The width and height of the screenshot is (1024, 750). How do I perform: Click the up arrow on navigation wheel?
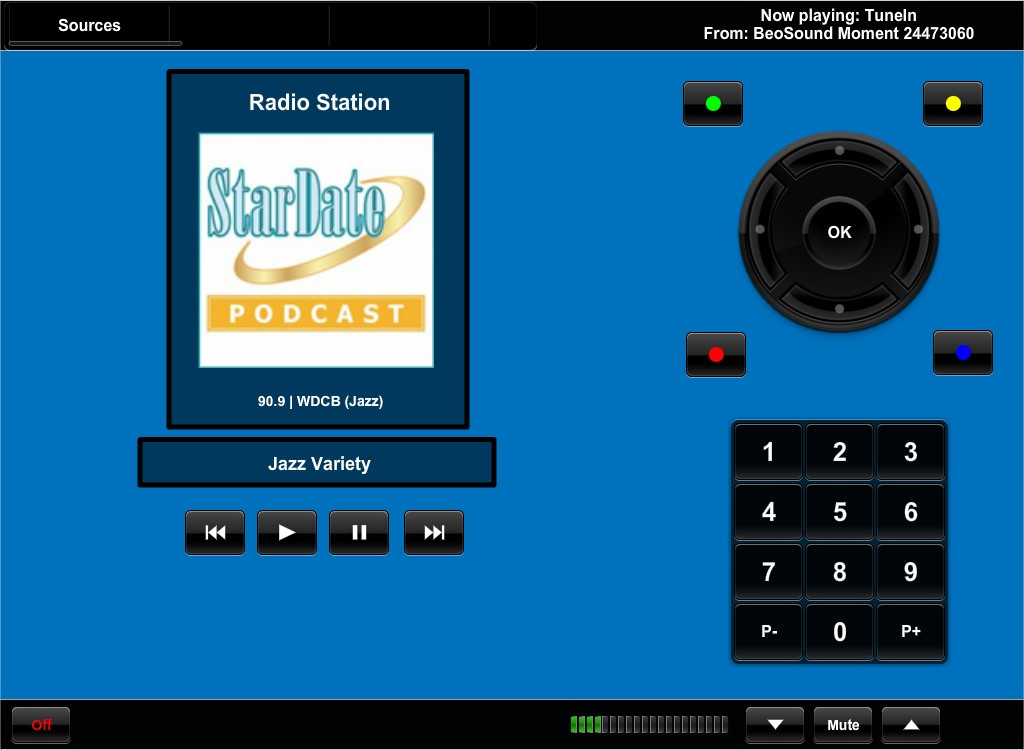(x=839, y=154)
